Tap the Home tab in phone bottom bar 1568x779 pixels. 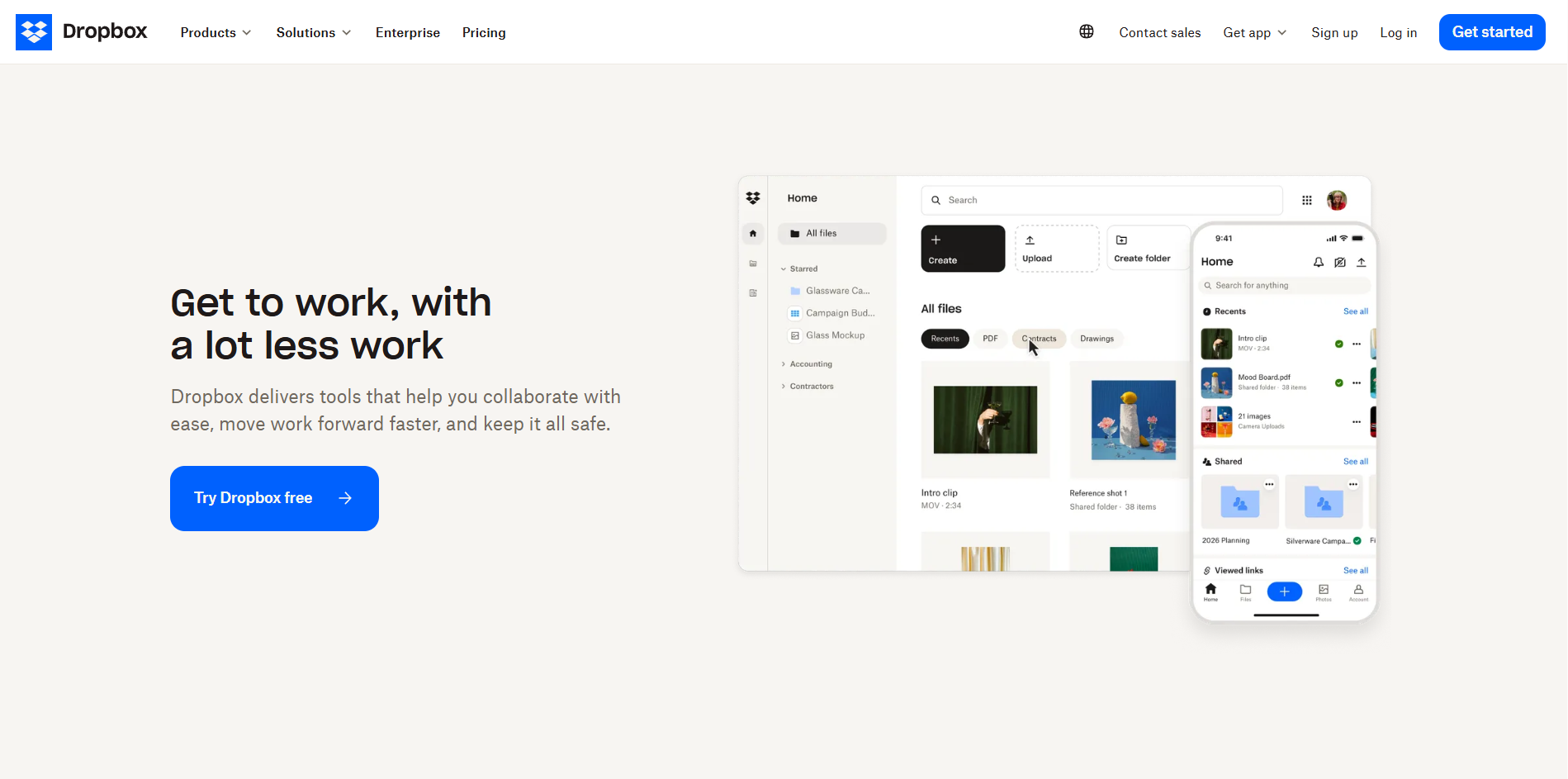pos(1210,591)
